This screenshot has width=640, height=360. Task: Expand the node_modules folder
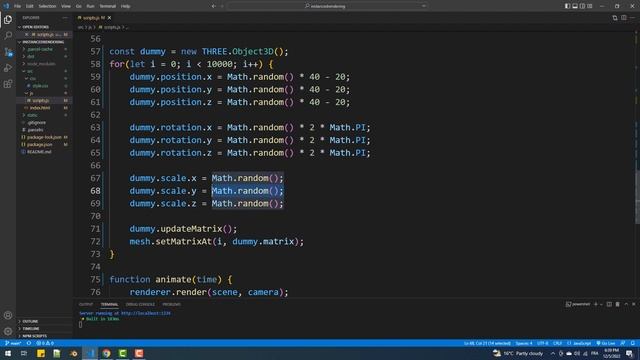40,64
